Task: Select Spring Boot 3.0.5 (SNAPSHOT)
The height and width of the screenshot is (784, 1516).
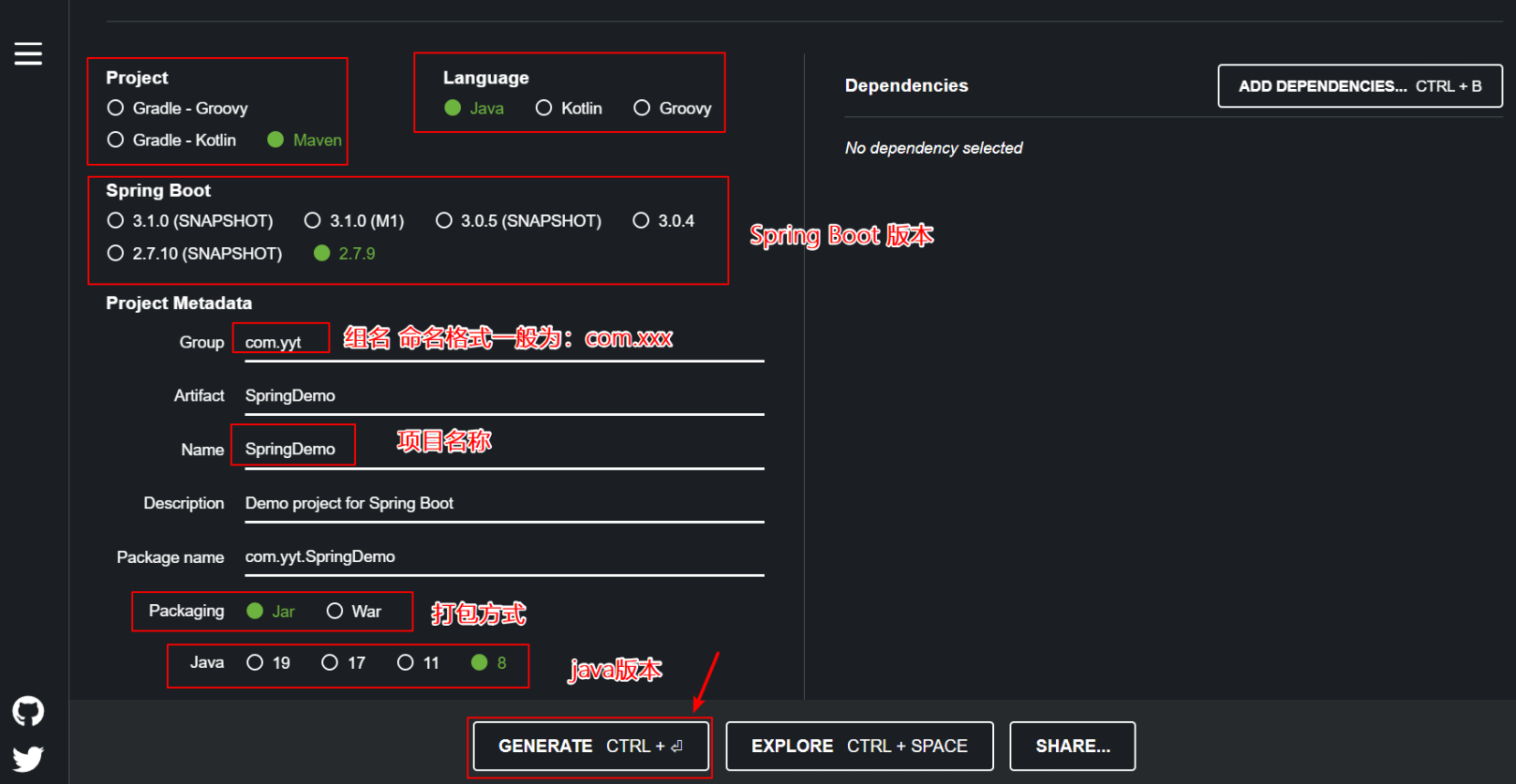Action: (x=519, y=221)
